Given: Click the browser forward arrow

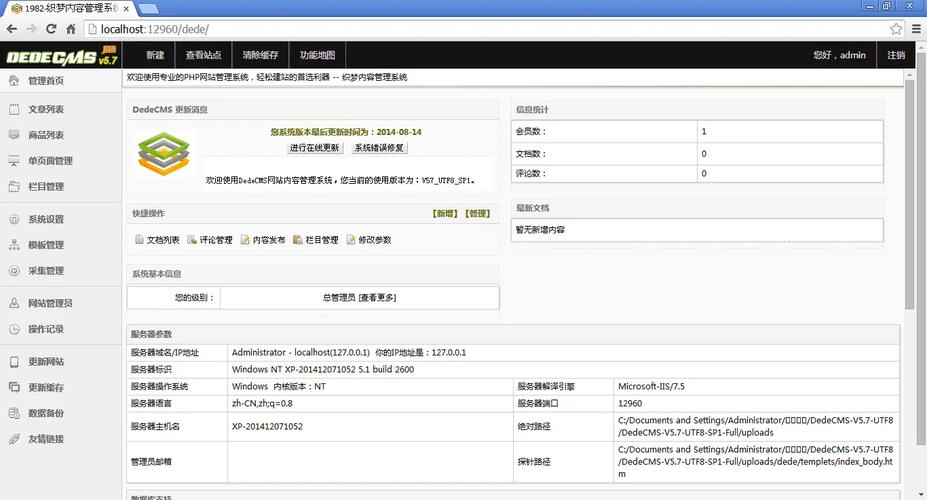Looking at the screenshot, I should coord(31,29).
